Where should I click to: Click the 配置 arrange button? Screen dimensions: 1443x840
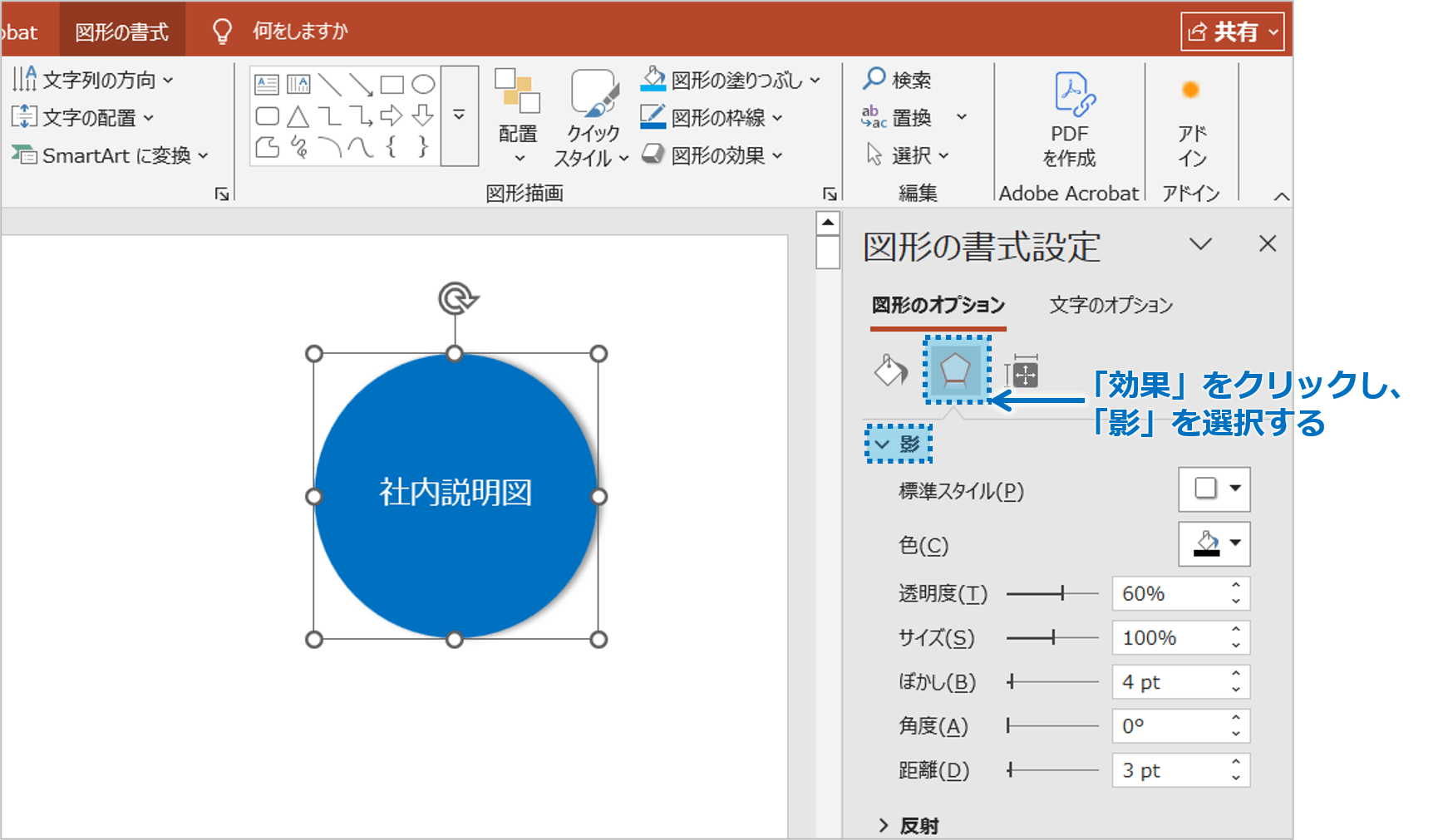518,116
